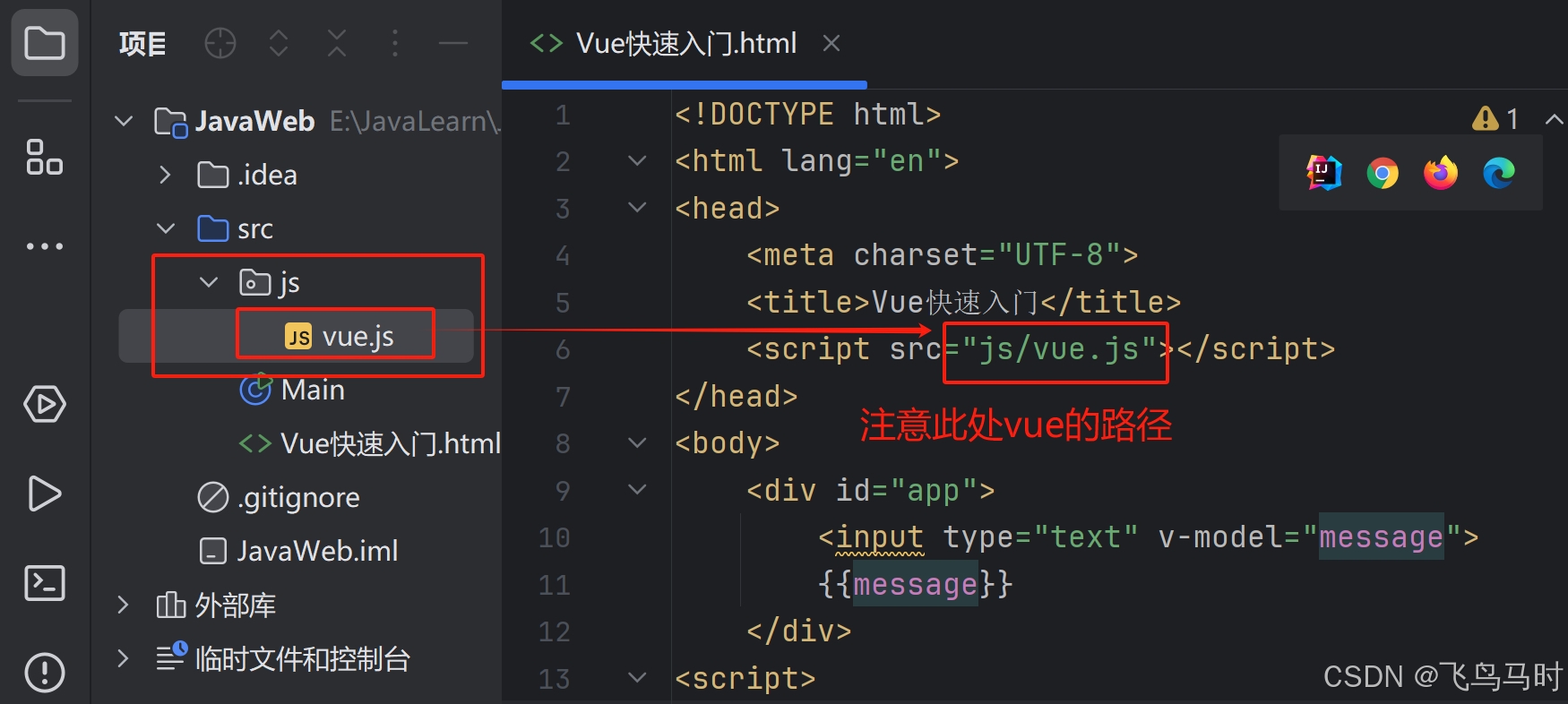Open the page in Edge browser
Screen dimensions: 1568x704
point(1499,173)
